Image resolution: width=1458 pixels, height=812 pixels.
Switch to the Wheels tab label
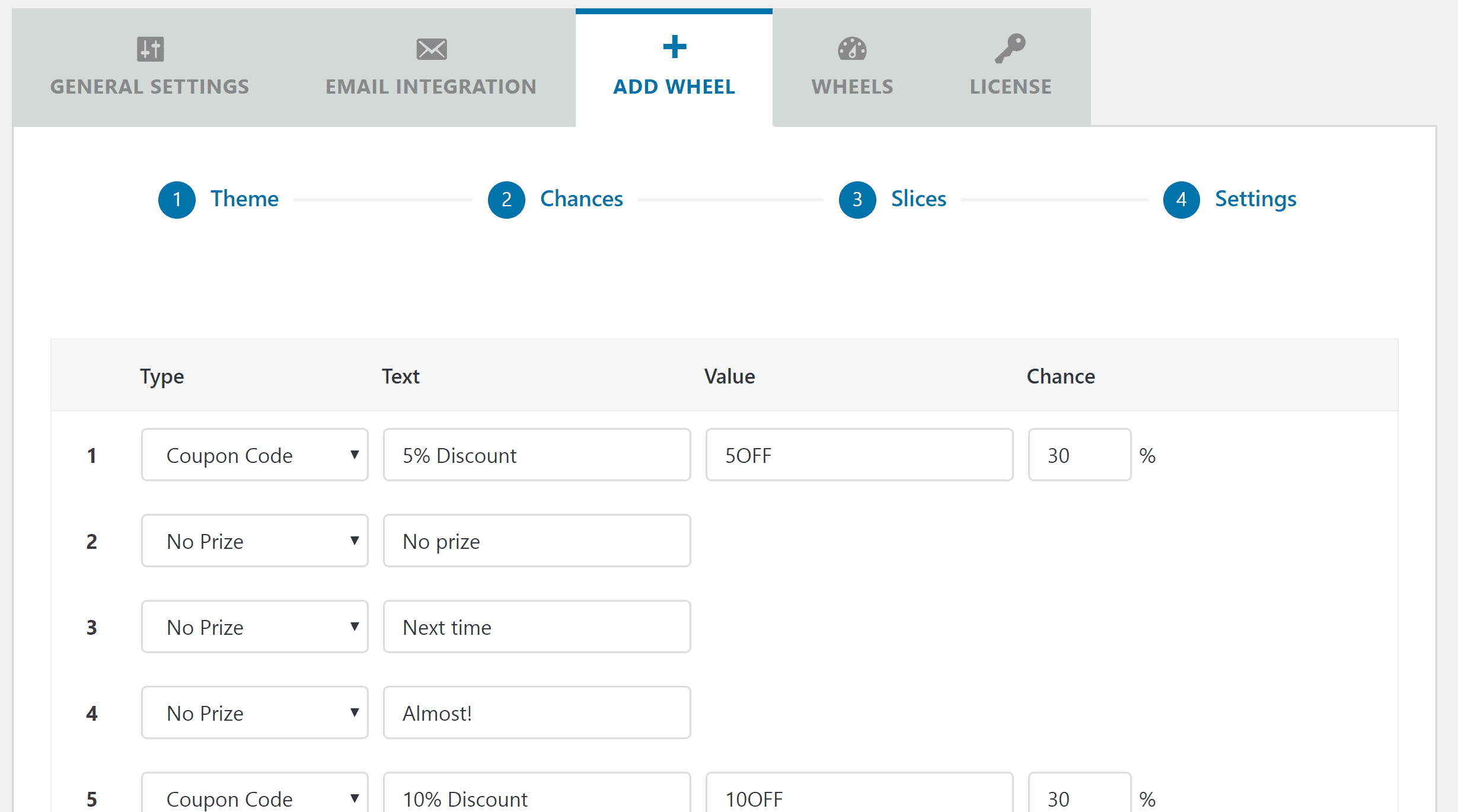click(x=852, y=87)
